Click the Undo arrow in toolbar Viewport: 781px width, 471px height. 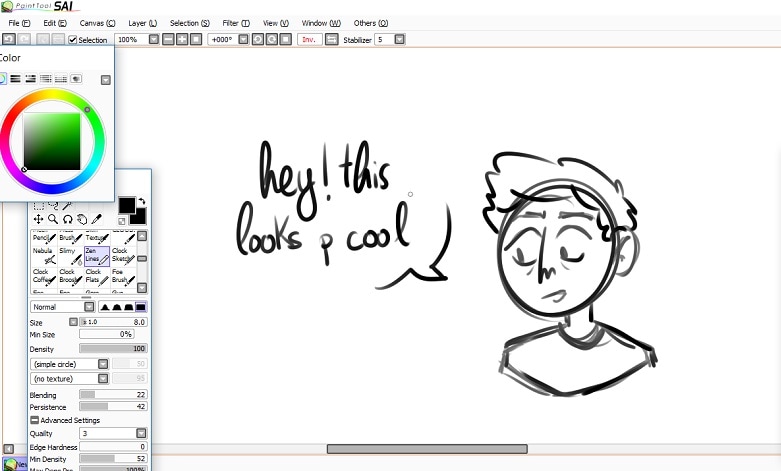pos(8,39)
